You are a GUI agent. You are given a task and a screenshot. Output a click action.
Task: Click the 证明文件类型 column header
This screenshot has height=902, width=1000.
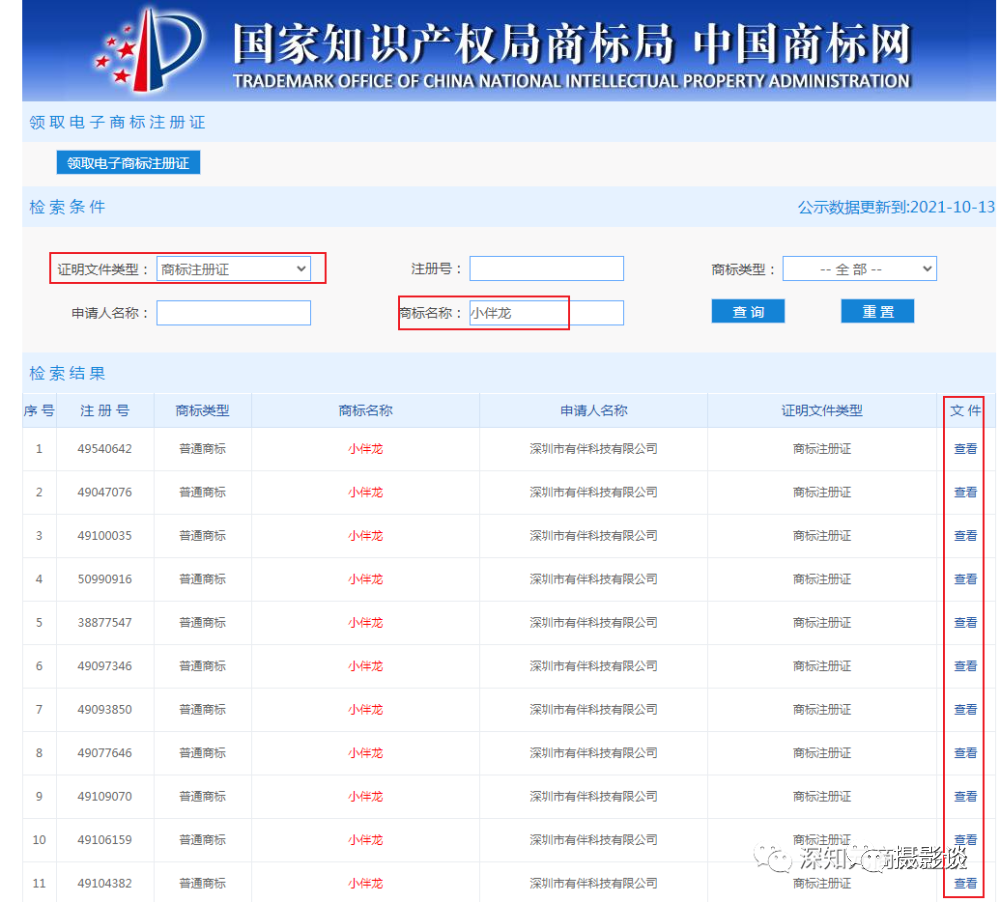822,410
